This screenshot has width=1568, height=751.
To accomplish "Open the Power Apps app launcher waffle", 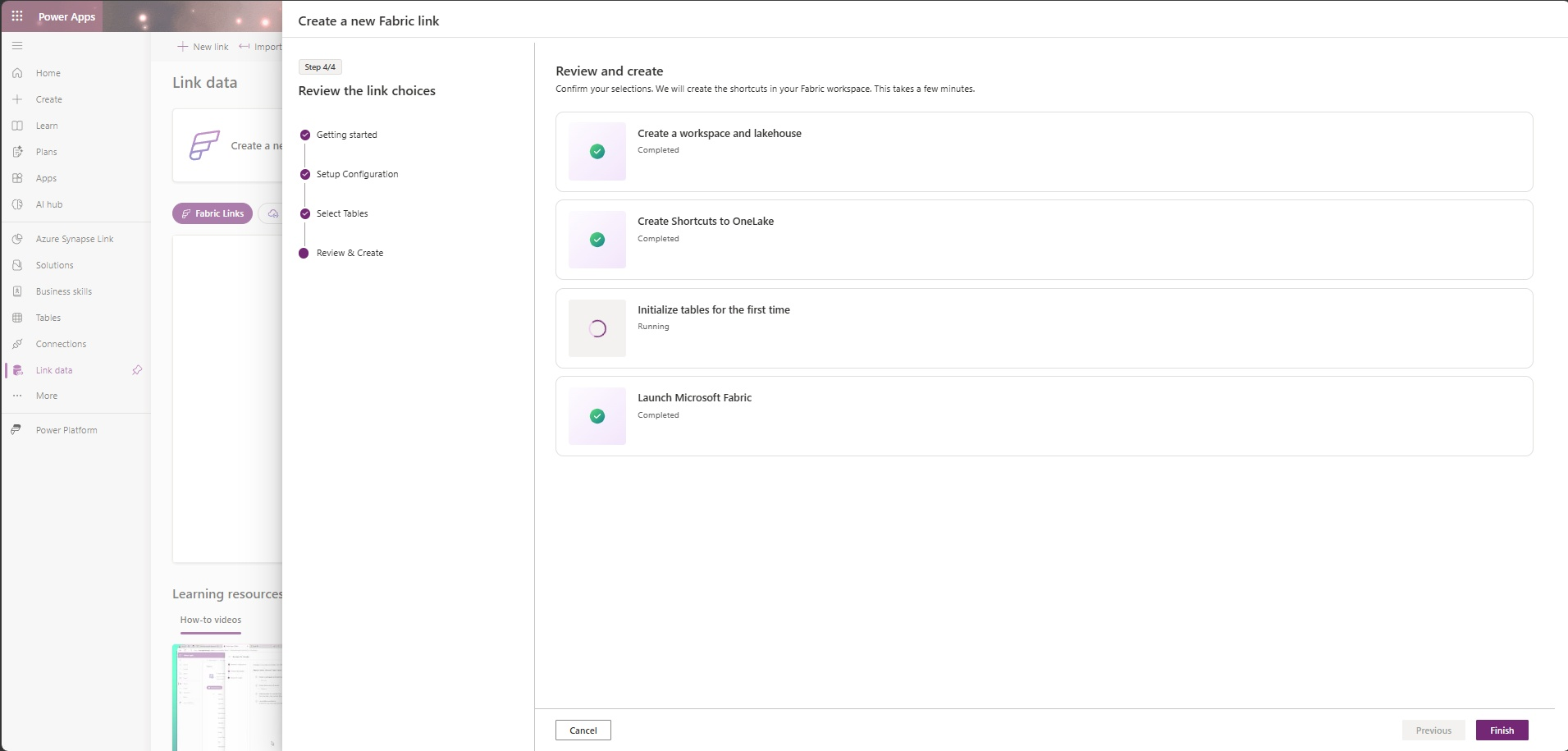I will 17,16.
